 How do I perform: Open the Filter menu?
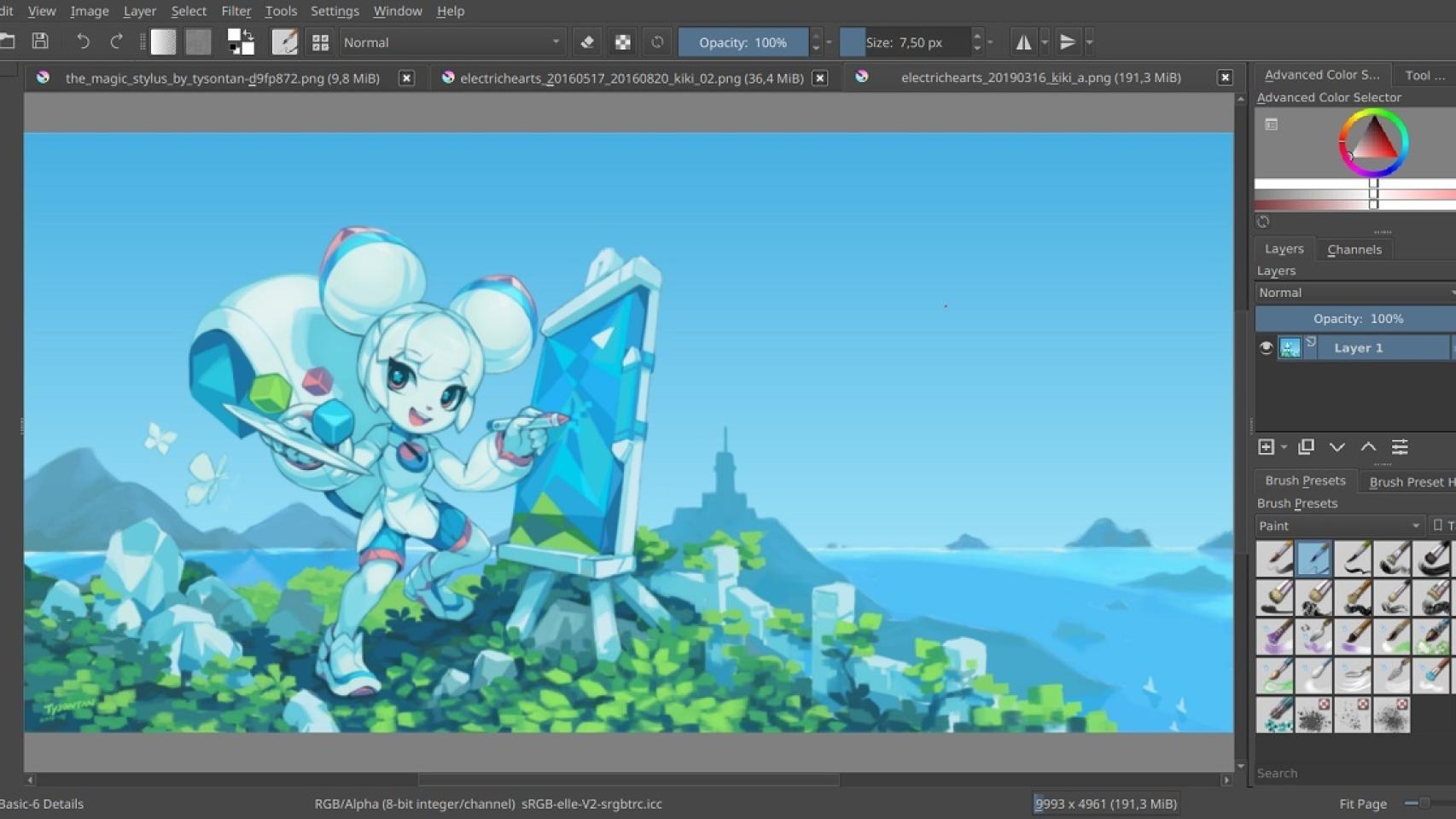tap(236, 11)
